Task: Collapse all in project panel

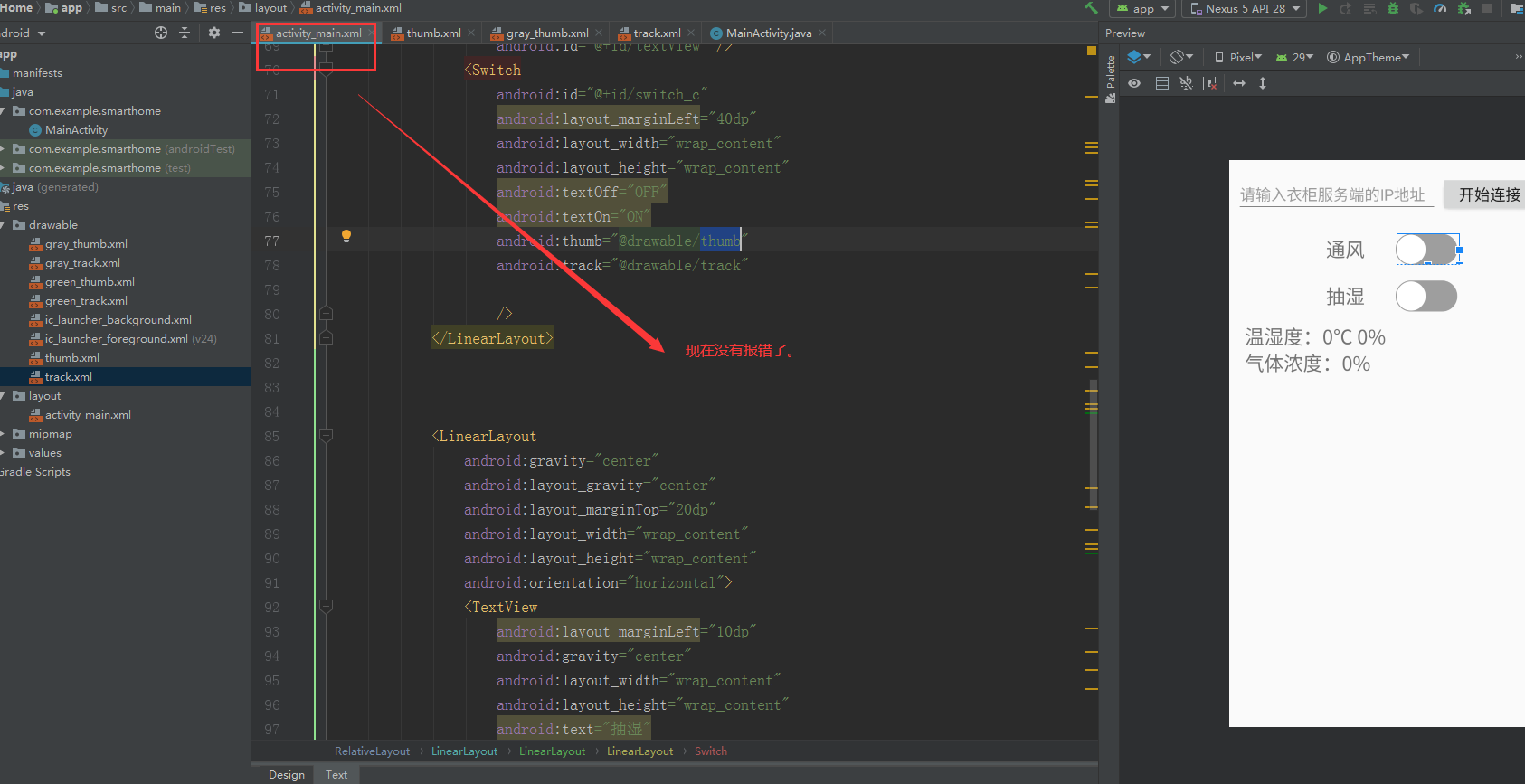Action: [x=185, y=33]
